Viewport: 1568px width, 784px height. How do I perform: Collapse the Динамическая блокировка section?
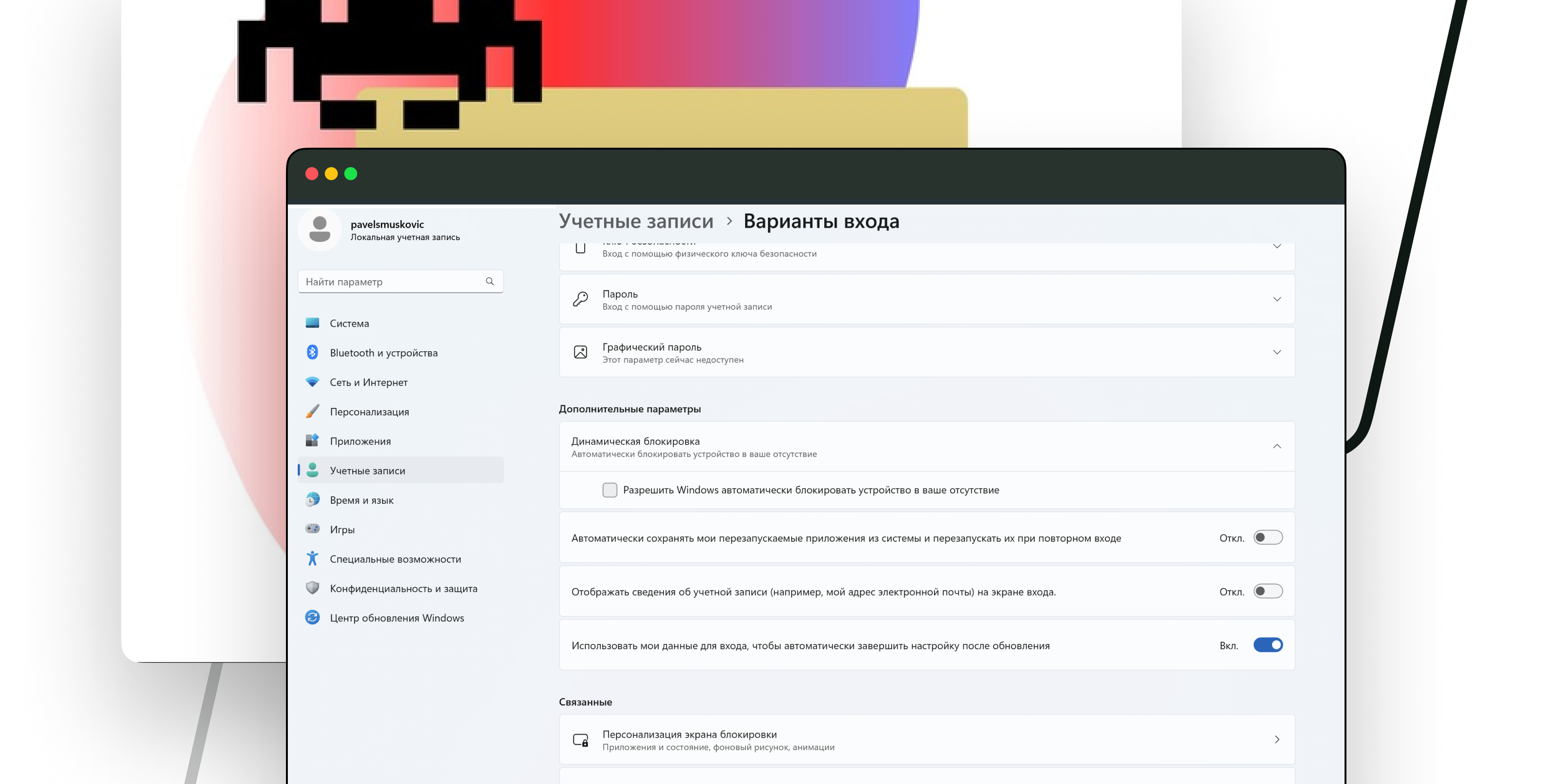(1276, 446)
